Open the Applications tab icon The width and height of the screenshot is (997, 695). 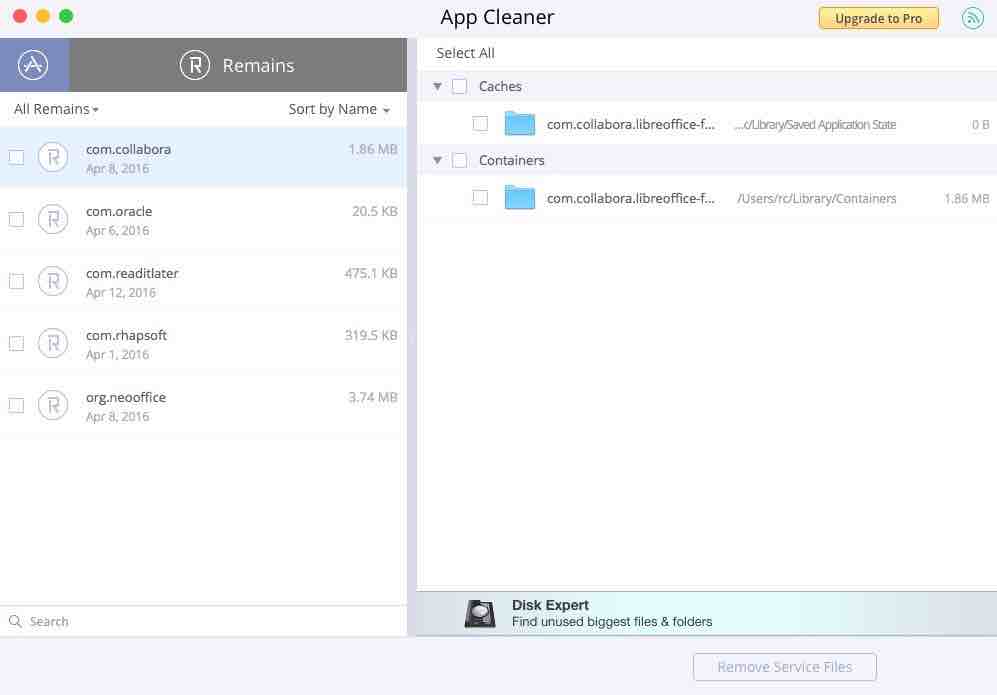pos(33,65)
